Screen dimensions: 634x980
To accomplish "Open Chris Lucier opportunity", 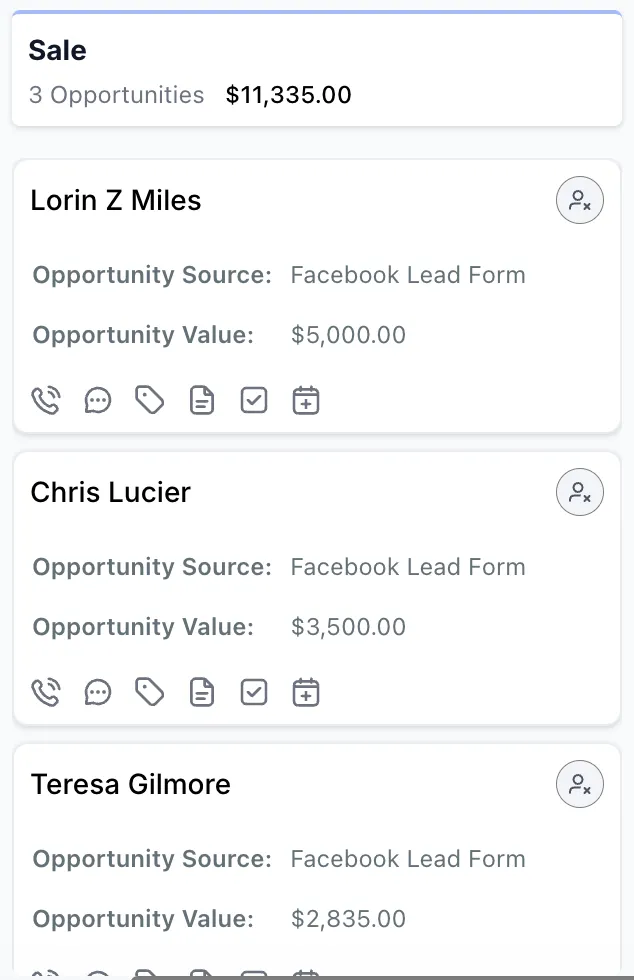I will tap(111, 492).
